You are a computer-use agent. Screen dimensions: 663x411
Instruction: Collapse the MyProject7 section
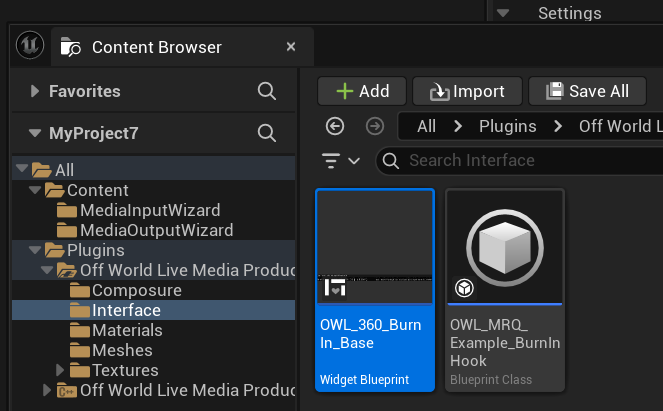35,133
